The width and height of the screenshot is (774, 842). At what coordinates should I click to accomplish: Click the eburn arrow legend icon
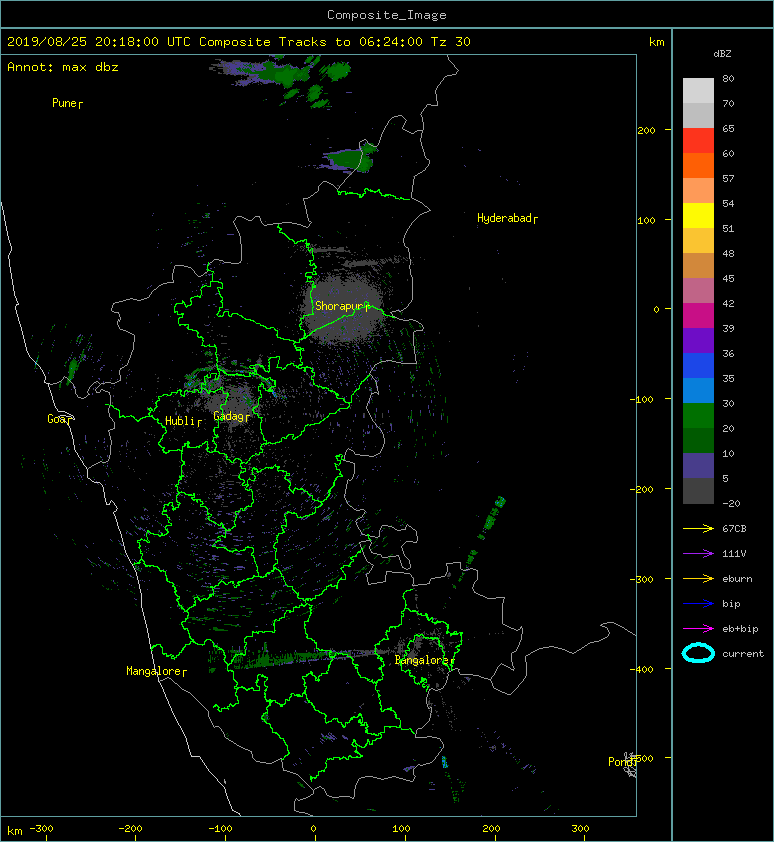coord(698,579)
